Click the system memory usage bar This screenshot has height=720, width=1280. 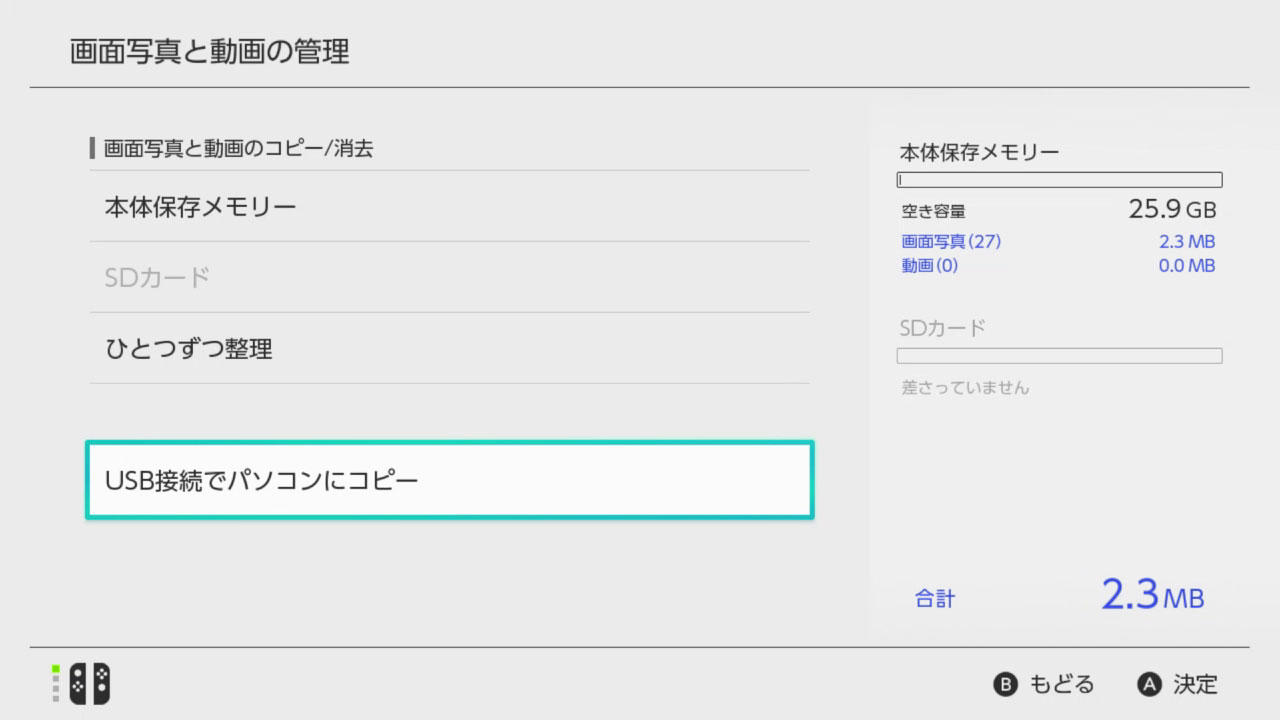1059,180
